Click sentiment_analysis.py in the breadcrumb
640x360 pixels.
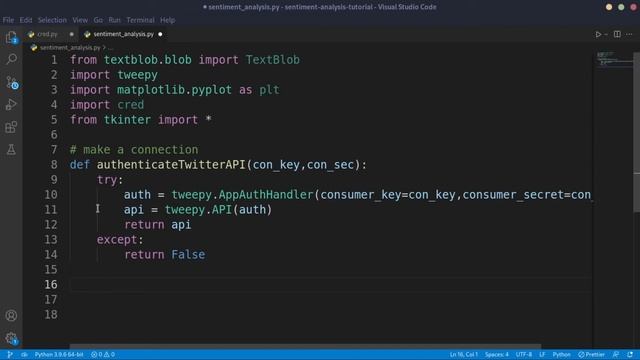(x=70, y=48)
